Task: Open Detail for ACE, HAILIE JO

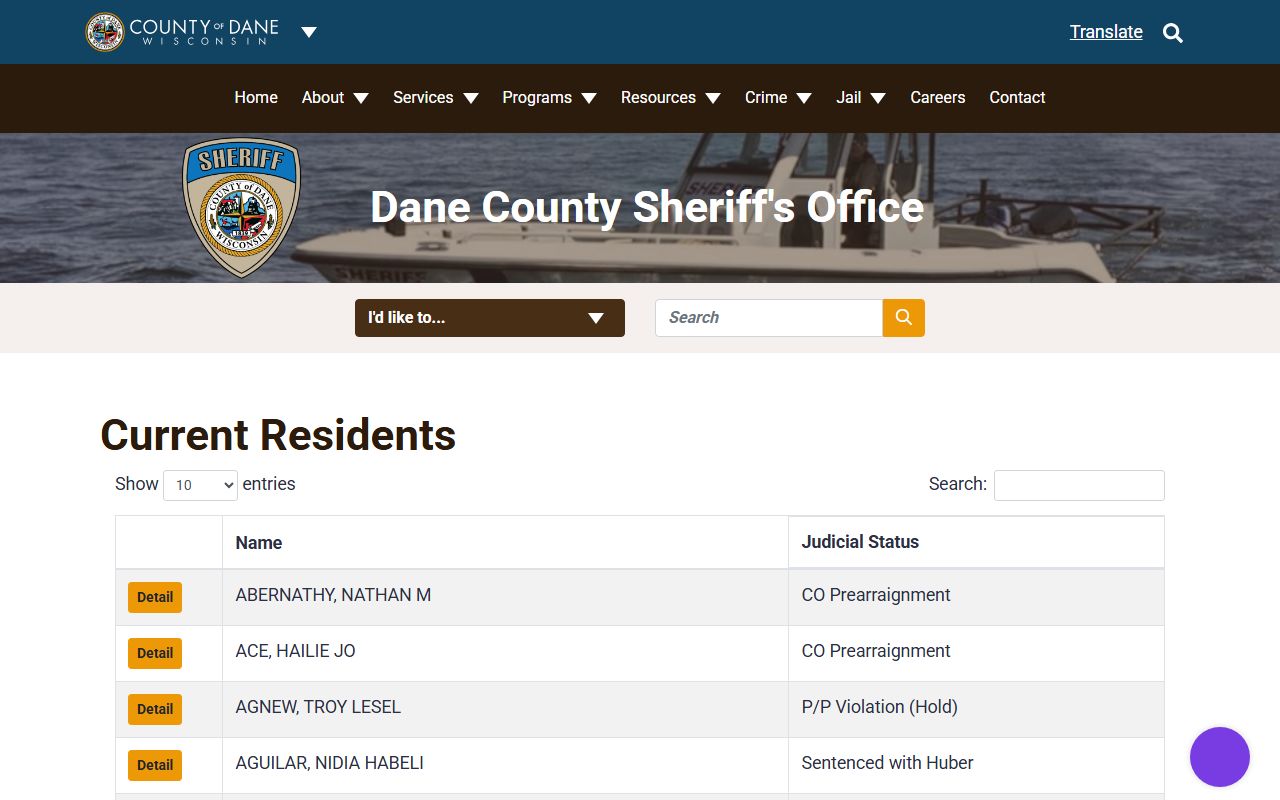Action: coord(155,653)
